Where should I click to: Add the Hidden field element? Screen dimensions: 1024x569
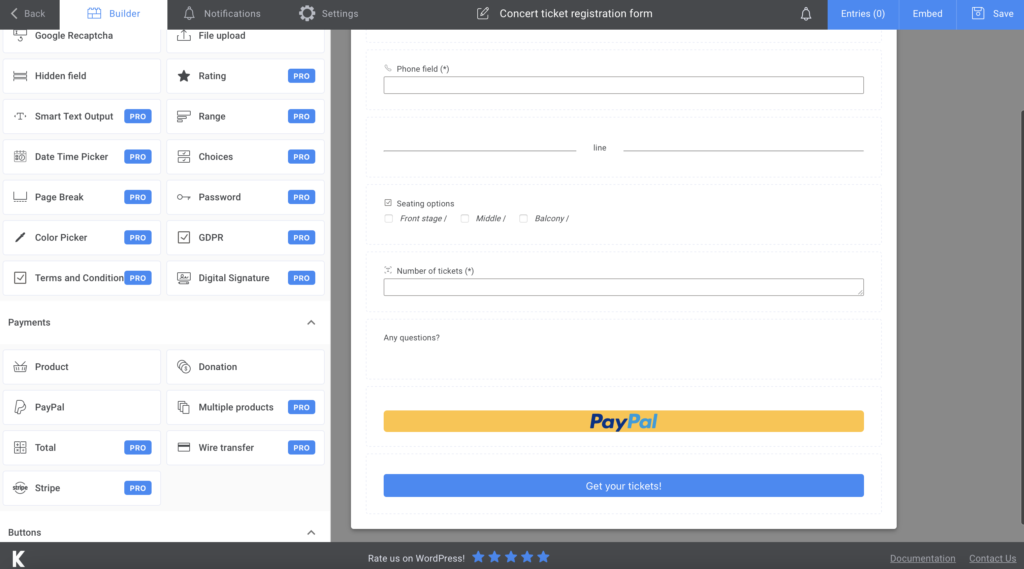point(82,76)
